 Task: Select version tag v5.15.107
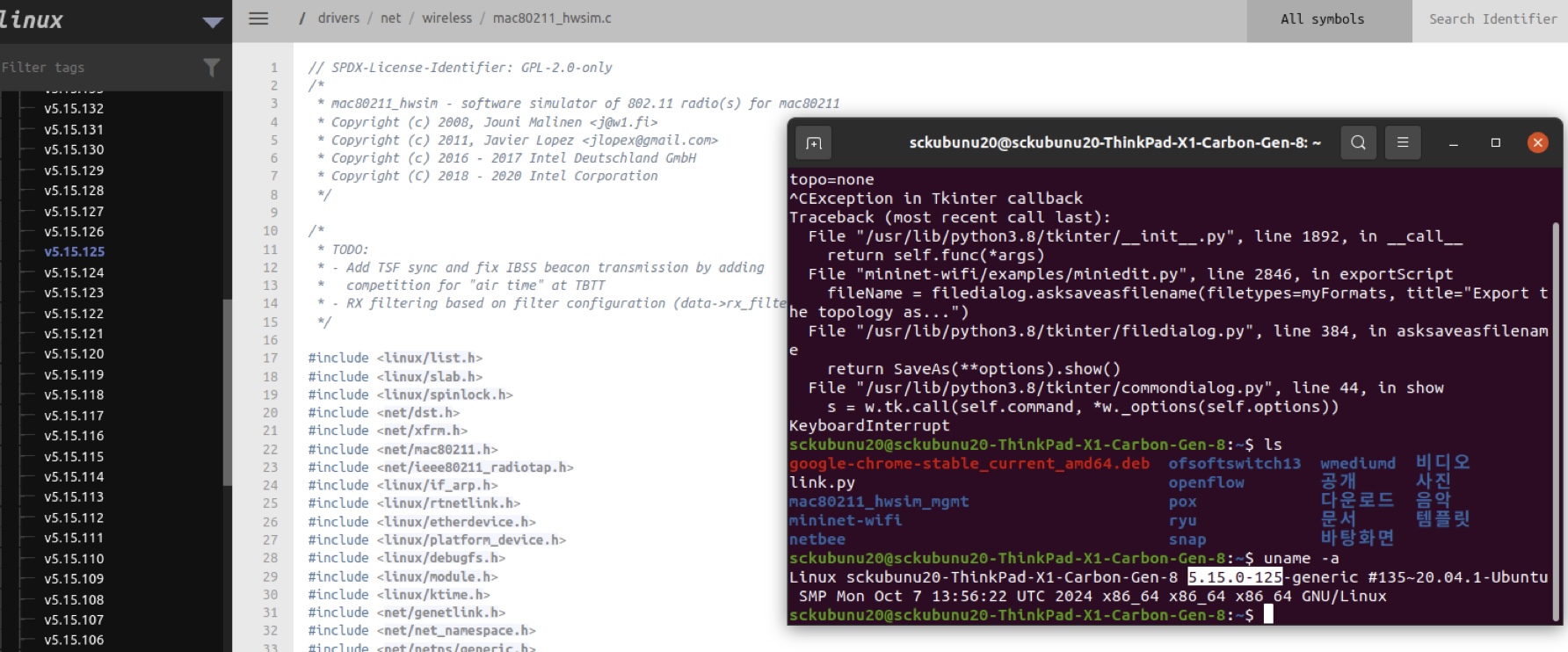pos(74,619)
